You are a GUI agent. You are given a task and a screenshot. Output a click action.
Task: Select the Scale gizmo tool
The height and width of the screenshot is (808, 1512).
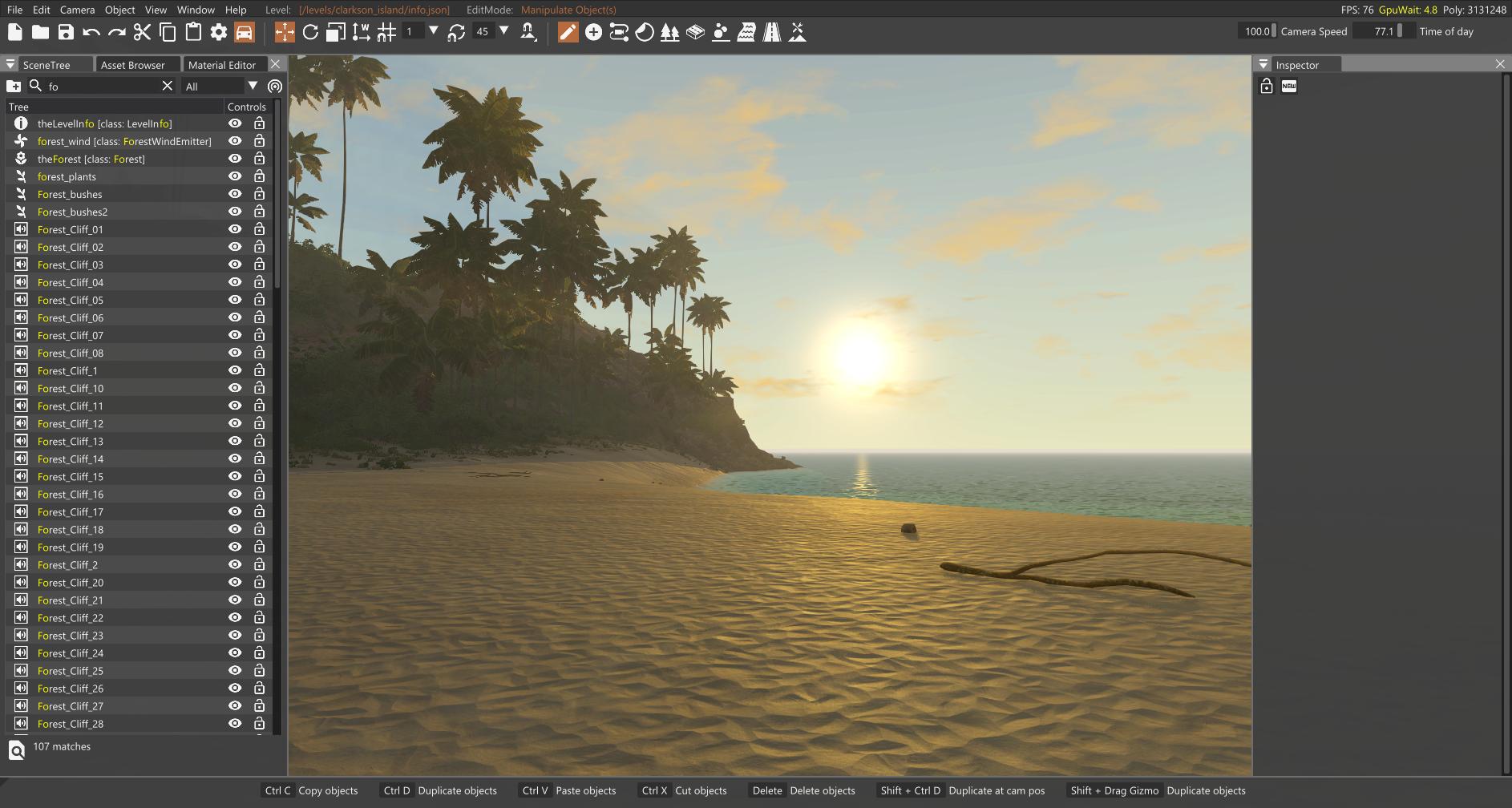coord(336,32)
